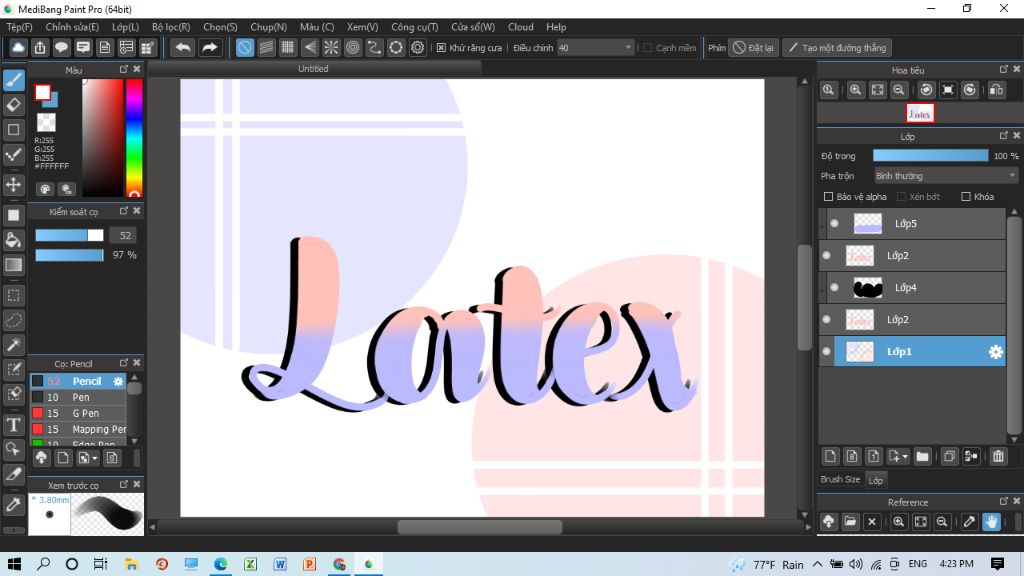1024x576 pixels.
Task: Pick a hue from rainbow bar
Action: [x=134, y=137]
